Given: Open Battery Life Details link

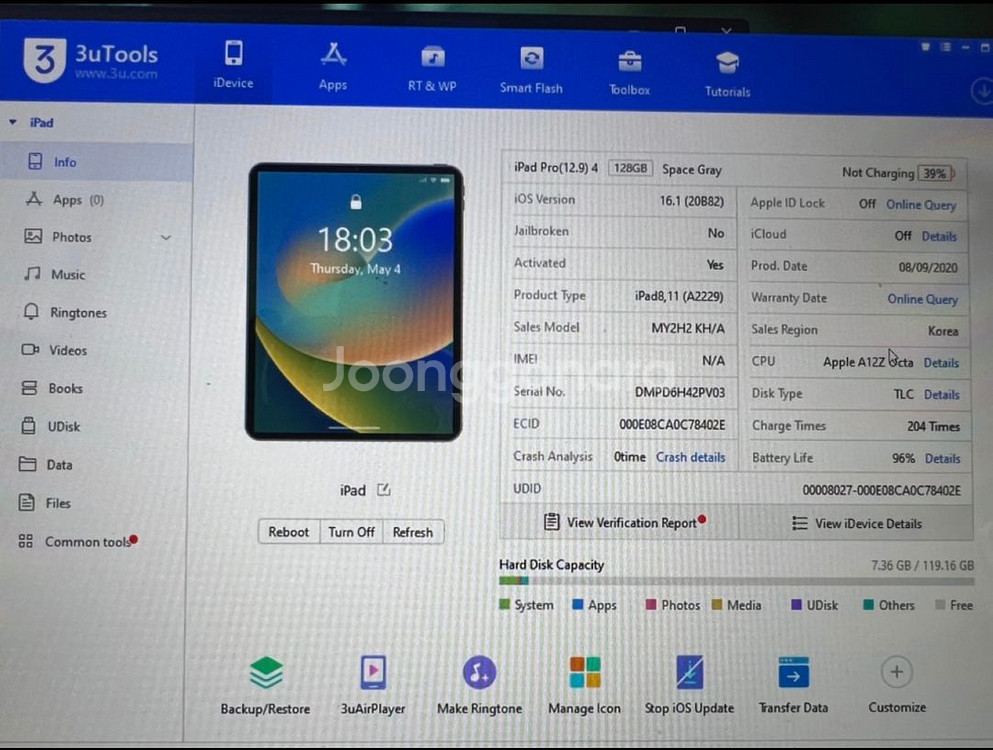Looking at the screenshot, I should [x=942, y=459].
